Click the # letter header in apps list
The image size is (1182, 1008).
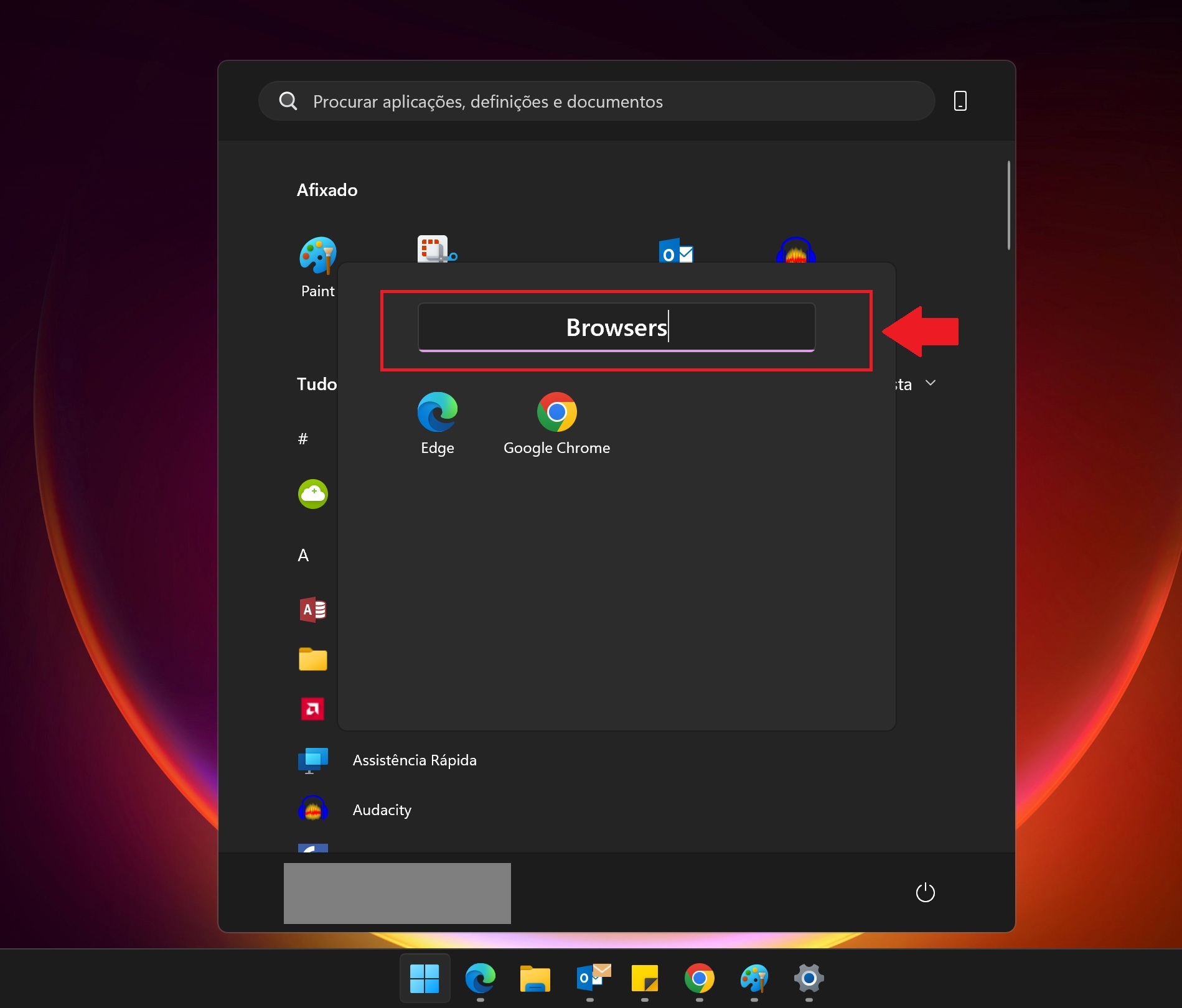(x=303, y=439)
